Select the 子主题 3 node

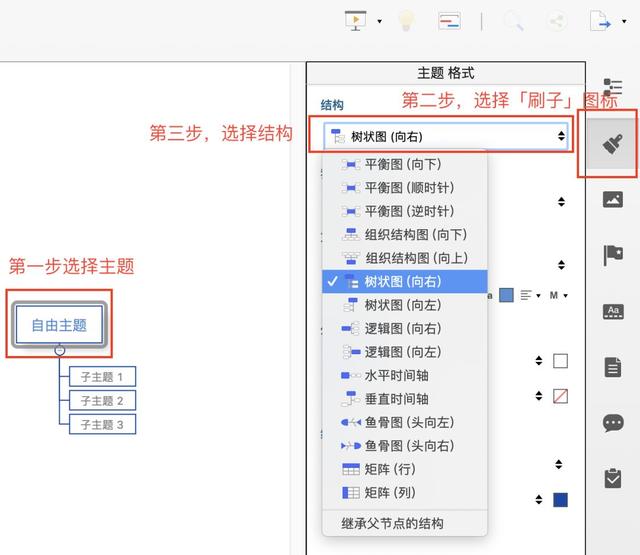[102, 424]
